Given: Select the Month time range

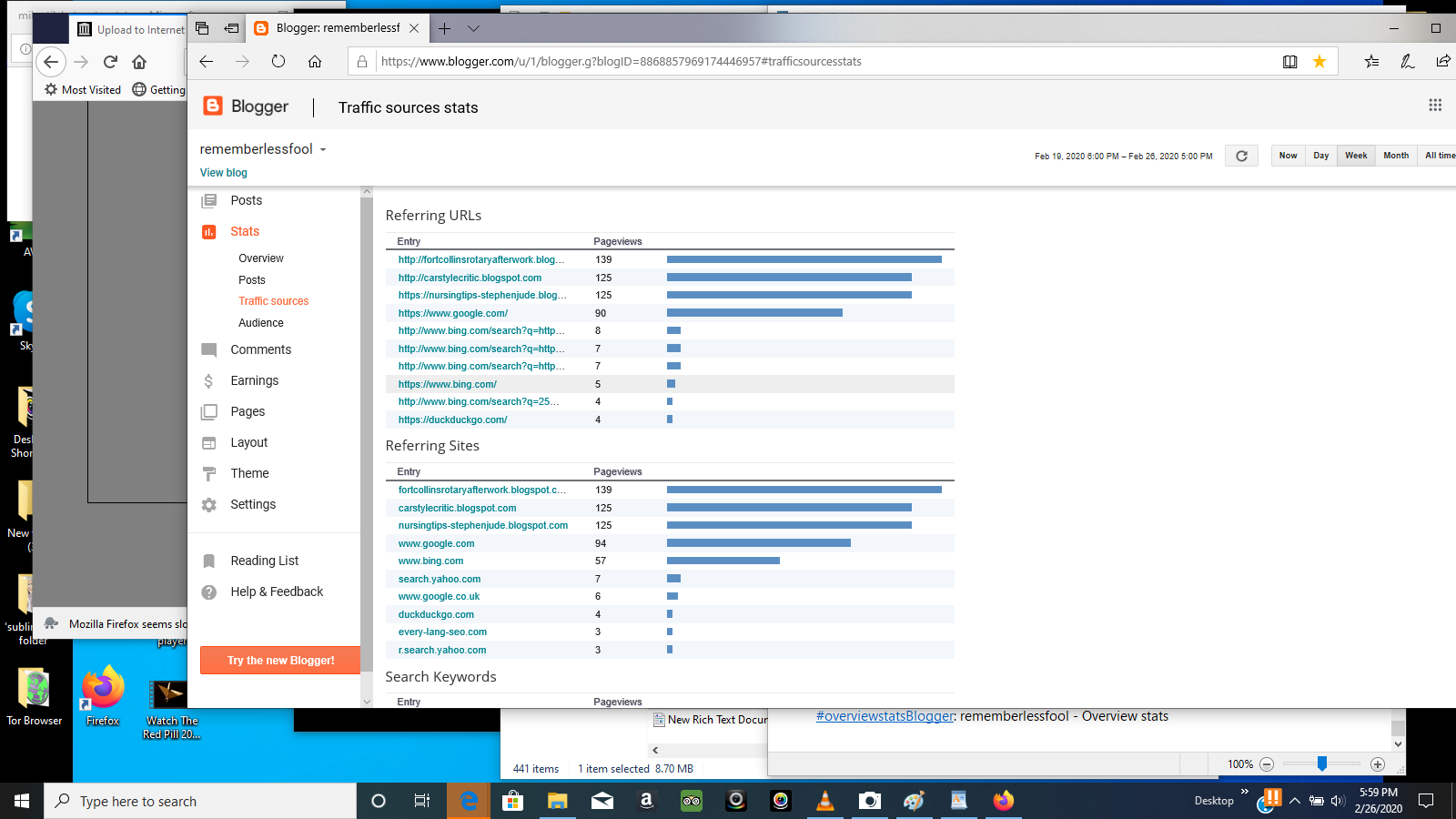Looking at the screenshot, I should 1396,156.
